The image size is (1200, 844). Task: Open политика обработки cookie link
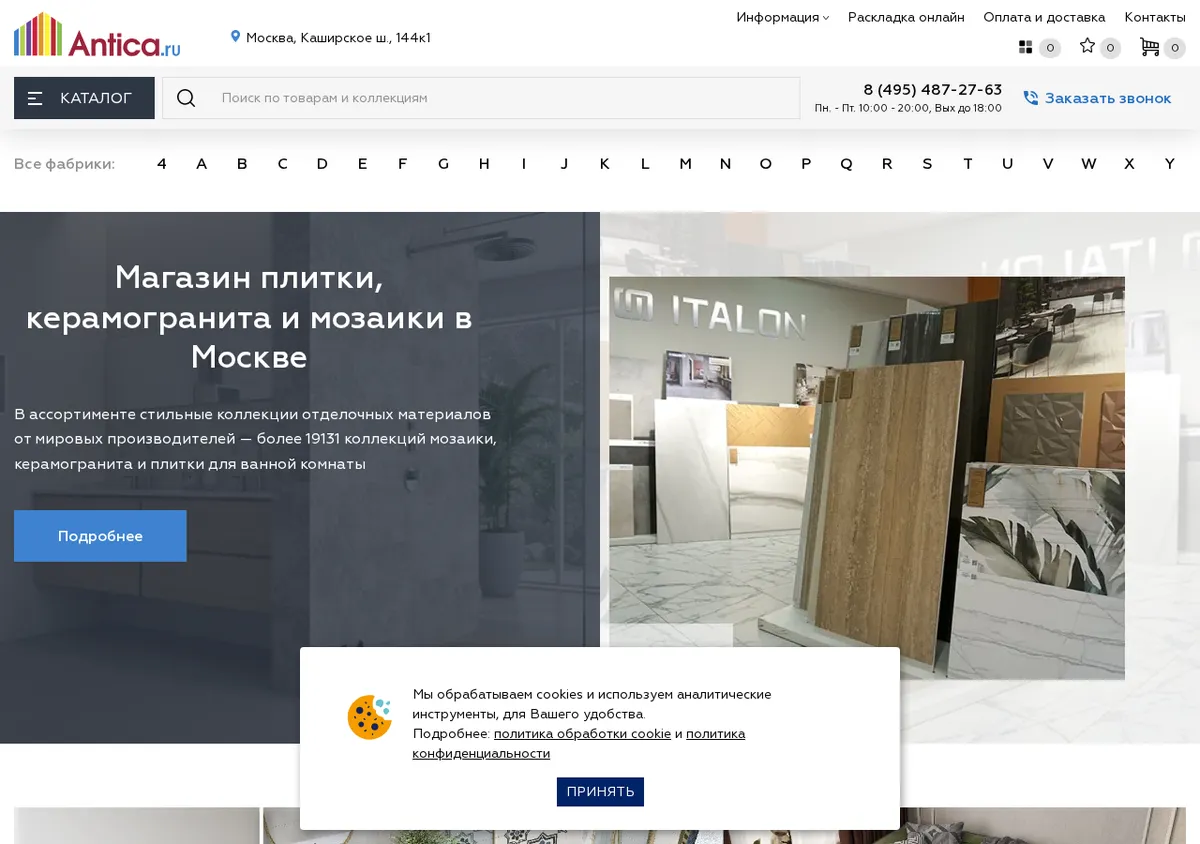582,734
